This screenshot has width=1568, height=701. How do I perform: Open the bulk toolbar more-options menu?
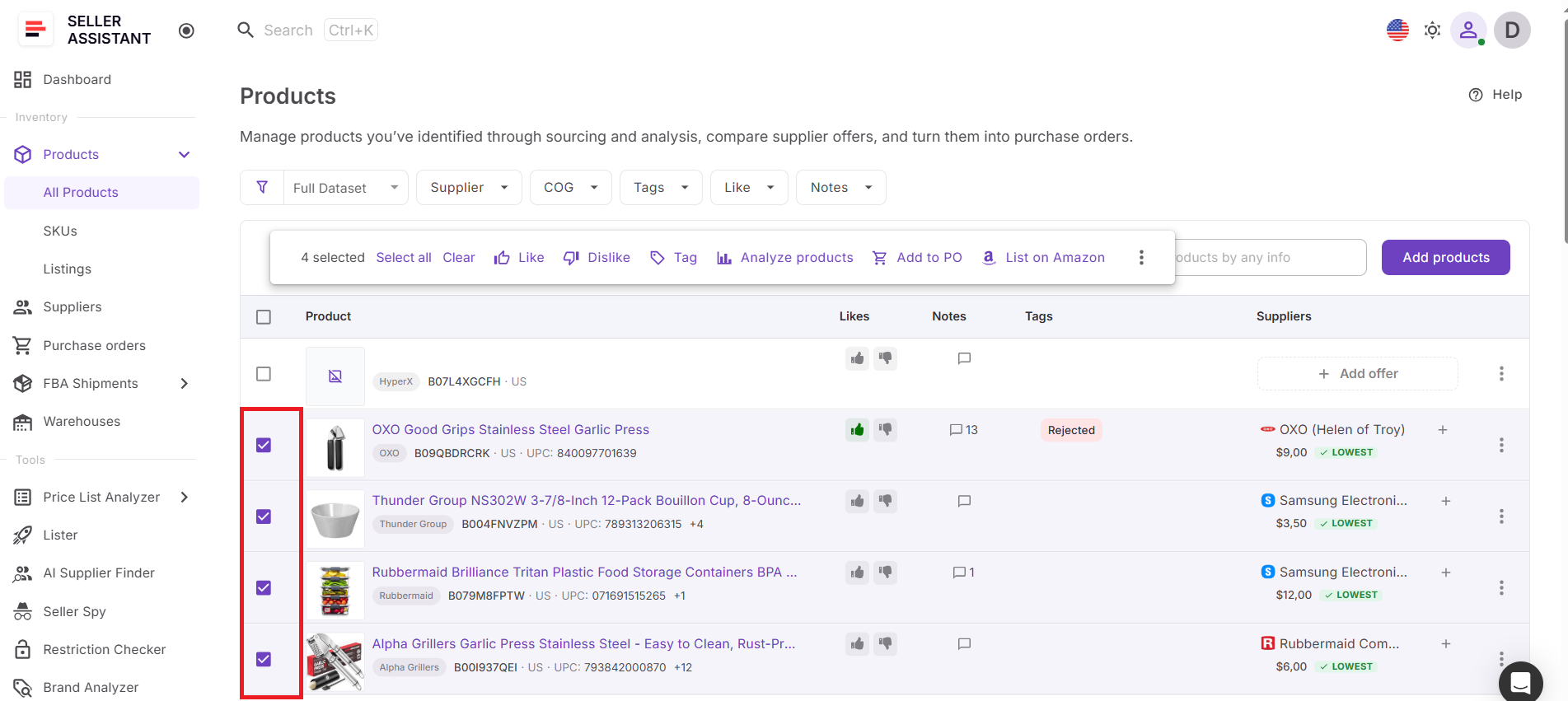(x=1141, y=258)
